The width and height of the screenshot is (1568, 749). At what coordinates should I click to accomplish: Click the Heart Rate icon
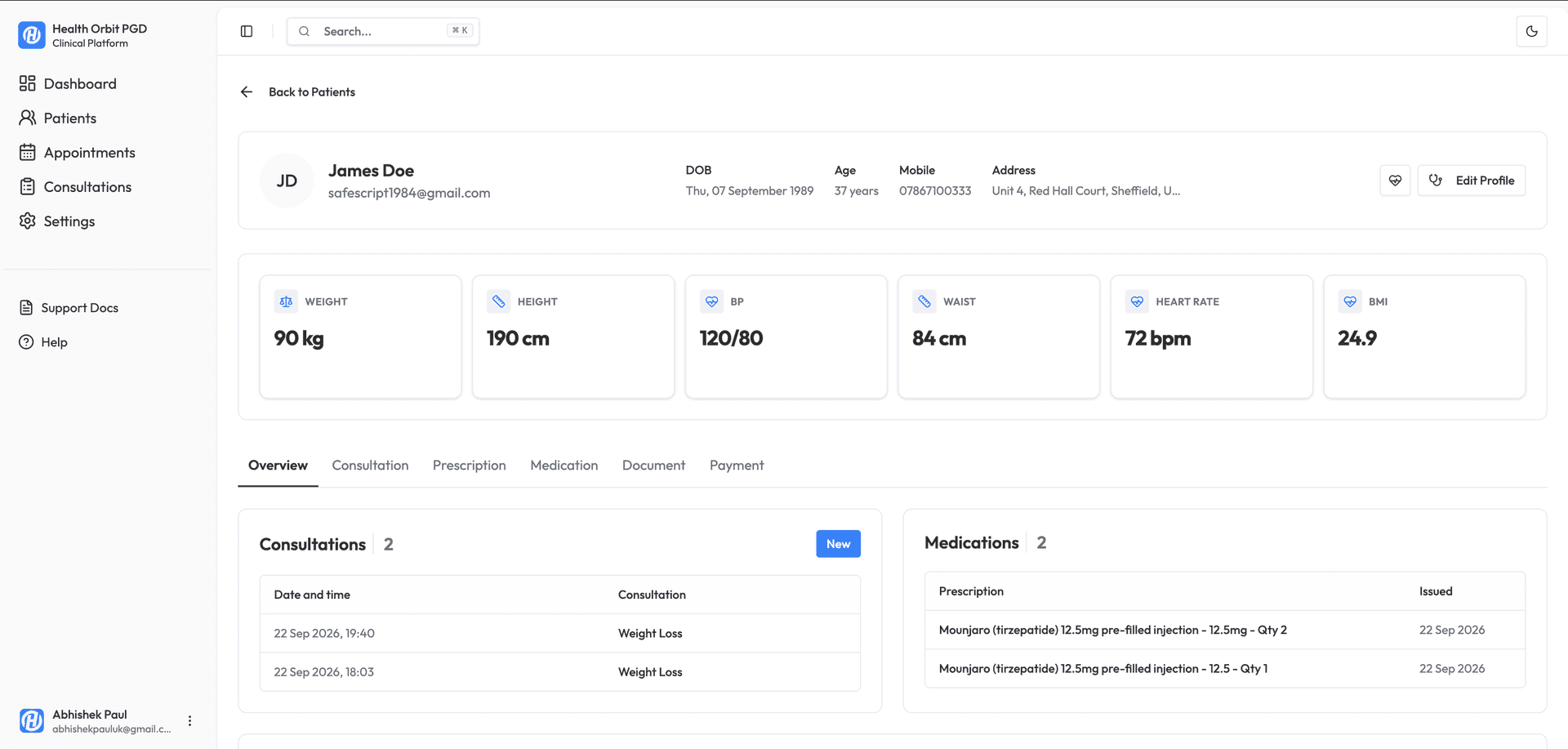pyautogui.click(x=1137, y=301)
